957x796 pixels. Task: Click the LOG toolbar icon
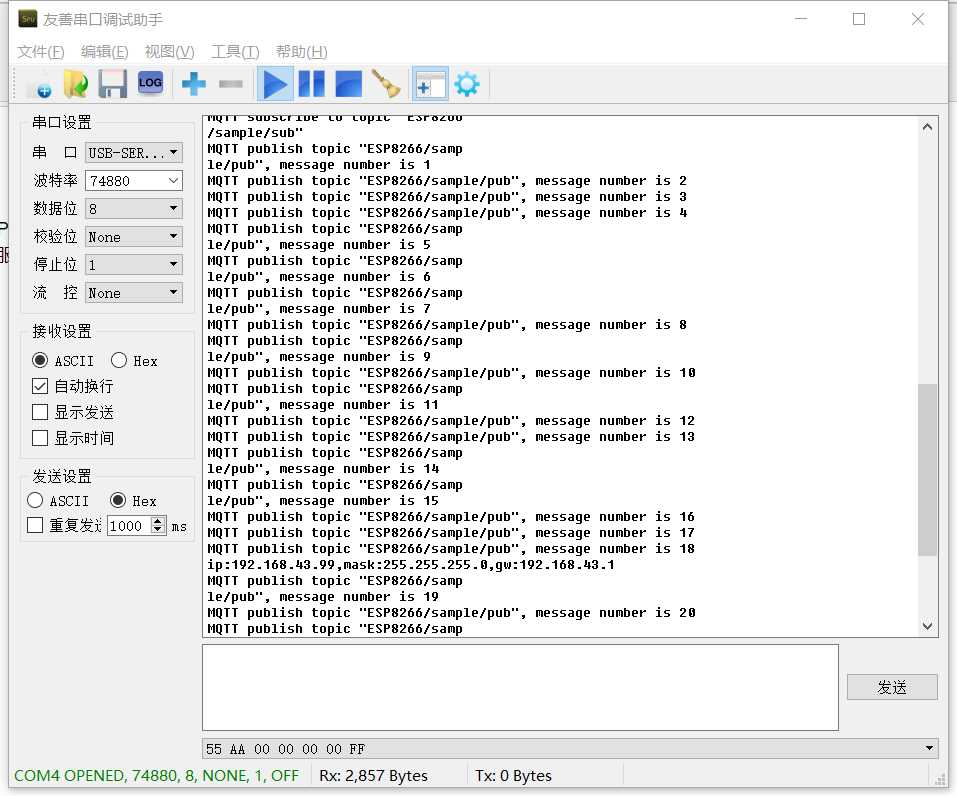coord(150,84)
